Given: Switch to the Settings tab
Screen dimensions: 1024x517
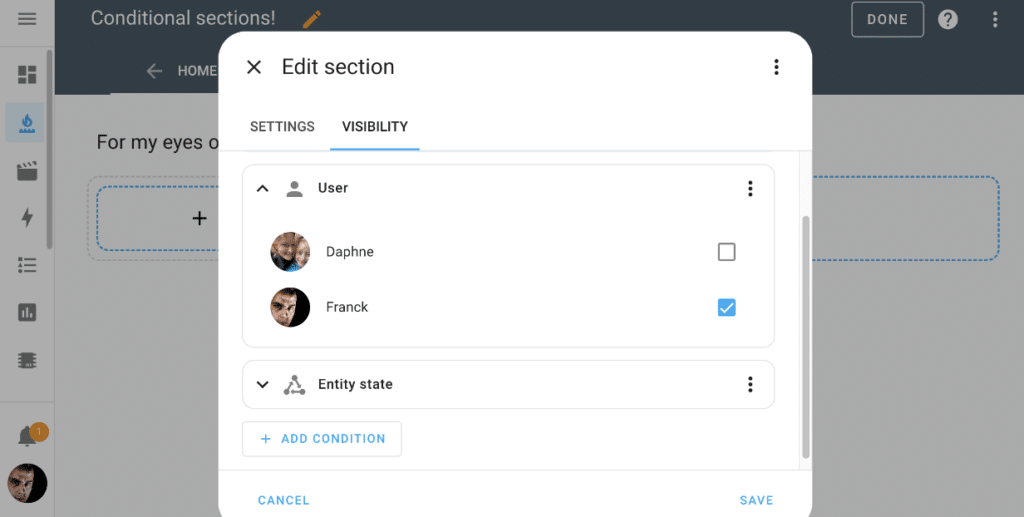Looking at the screenshot, I should click(x=282, y=127).
